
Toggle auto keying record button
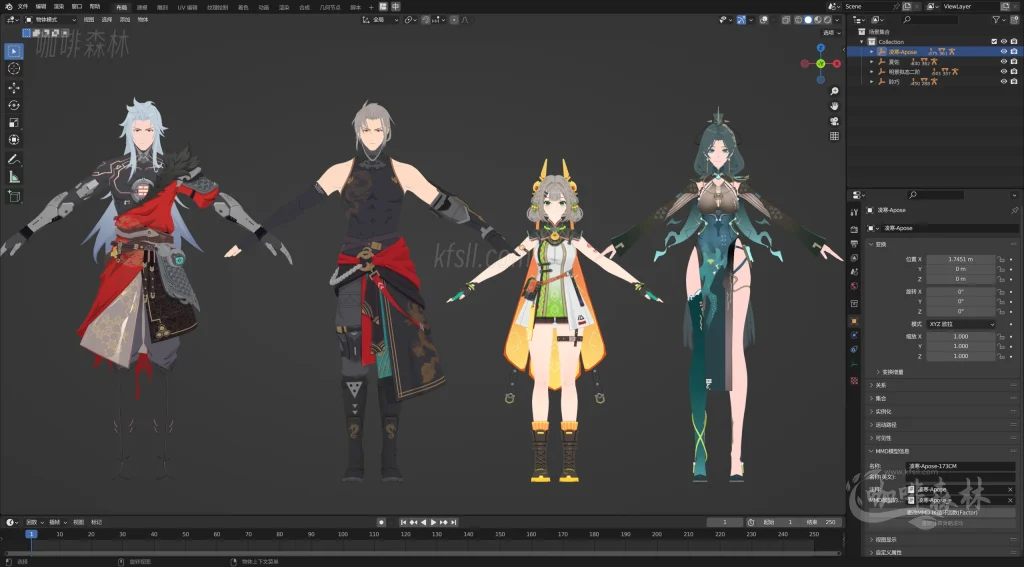pyautogui.click(x=381, y=523)
